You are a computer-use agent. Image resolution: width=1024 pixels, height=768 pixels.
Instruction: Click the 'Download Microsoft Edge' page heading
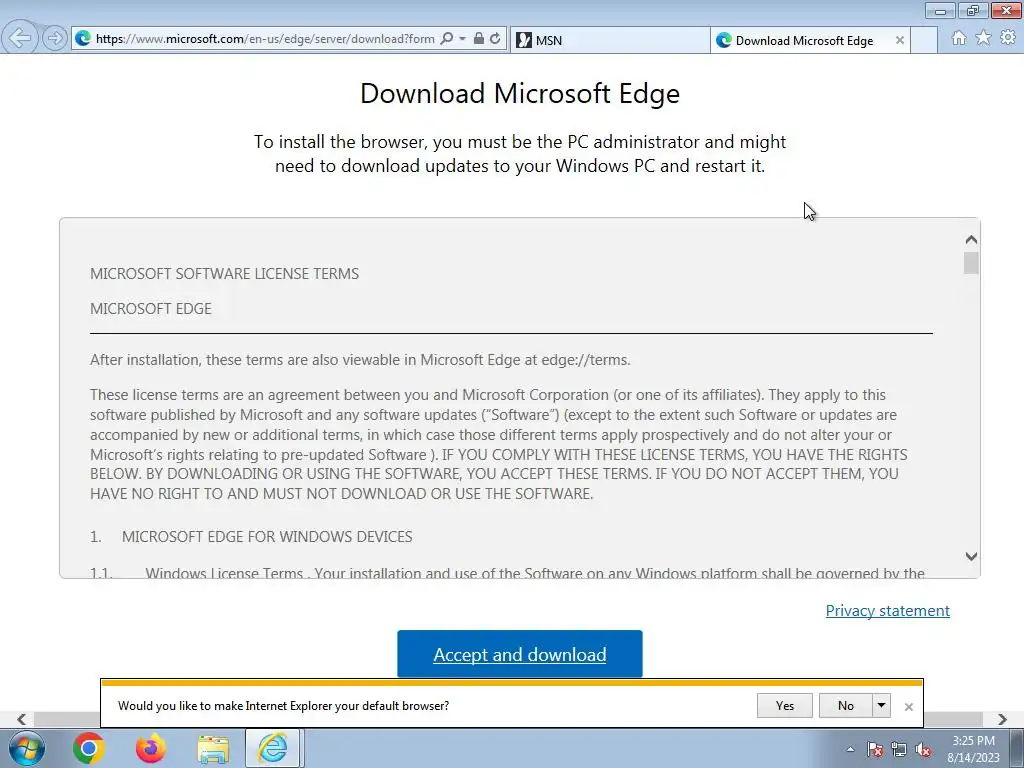520,93
